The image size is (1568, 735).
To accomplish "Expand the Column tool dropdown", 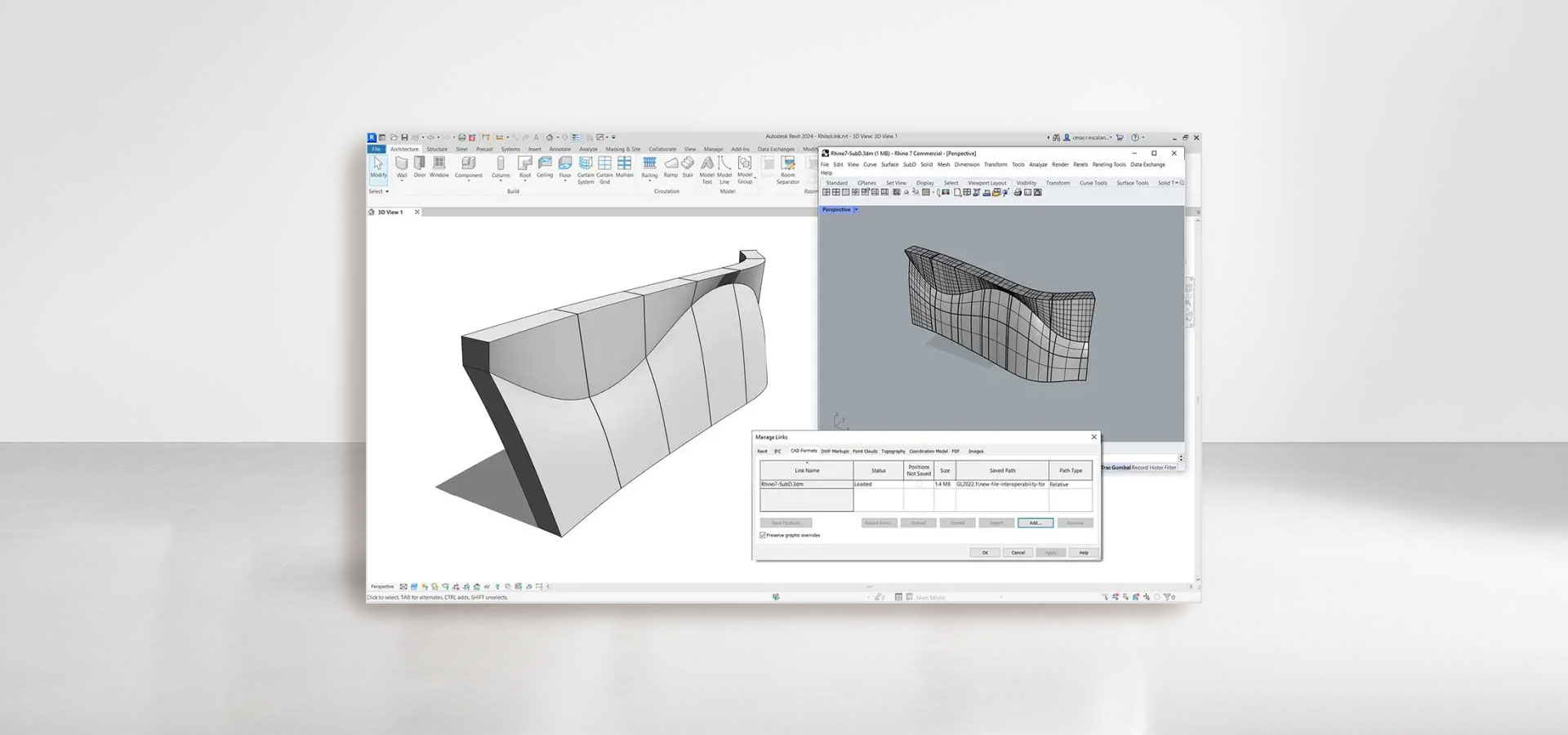I will pyautogui.click(x=501, y=181).
